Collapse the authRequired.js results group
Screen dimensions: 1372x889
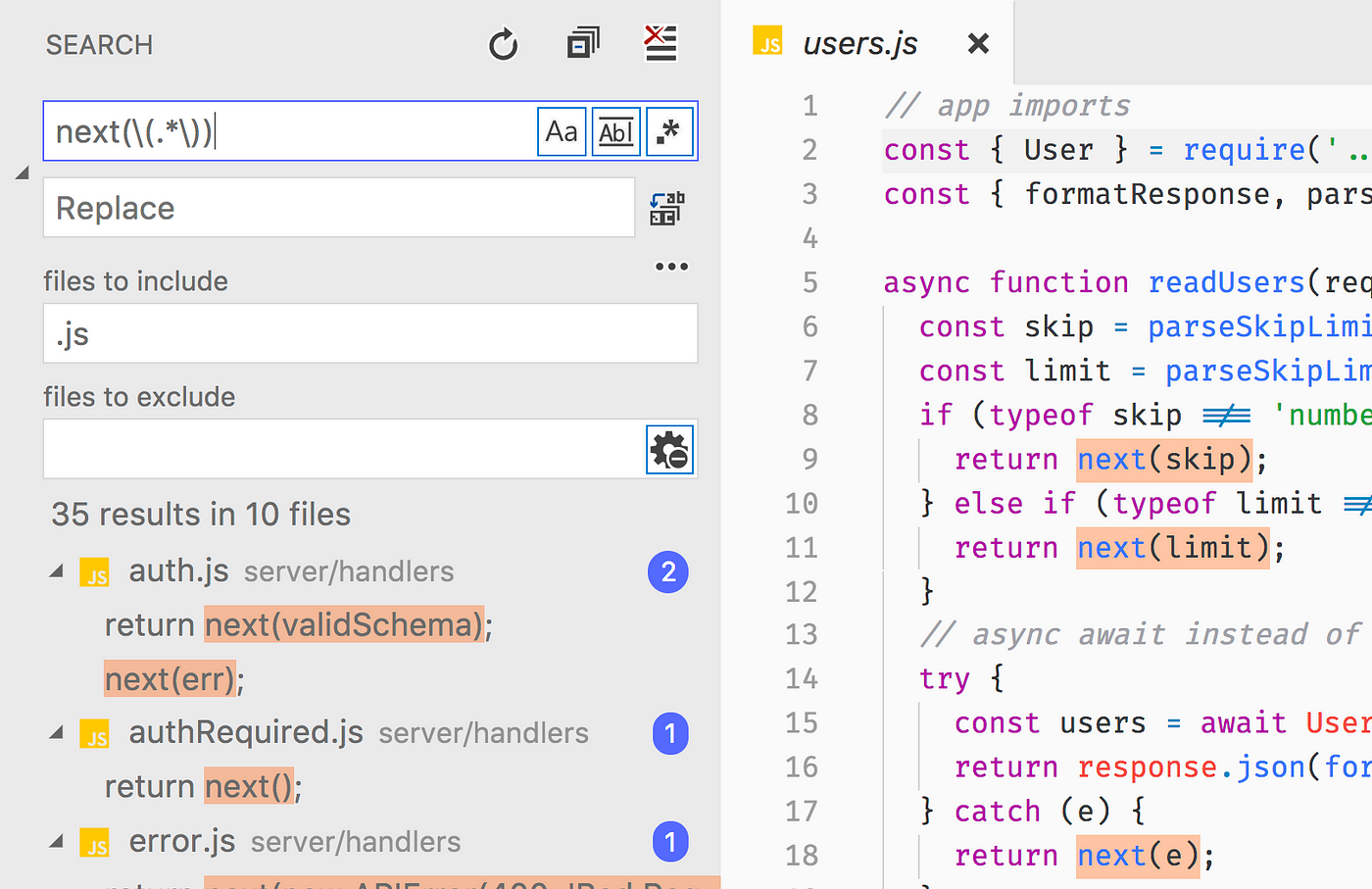click(x=57, y=732)
